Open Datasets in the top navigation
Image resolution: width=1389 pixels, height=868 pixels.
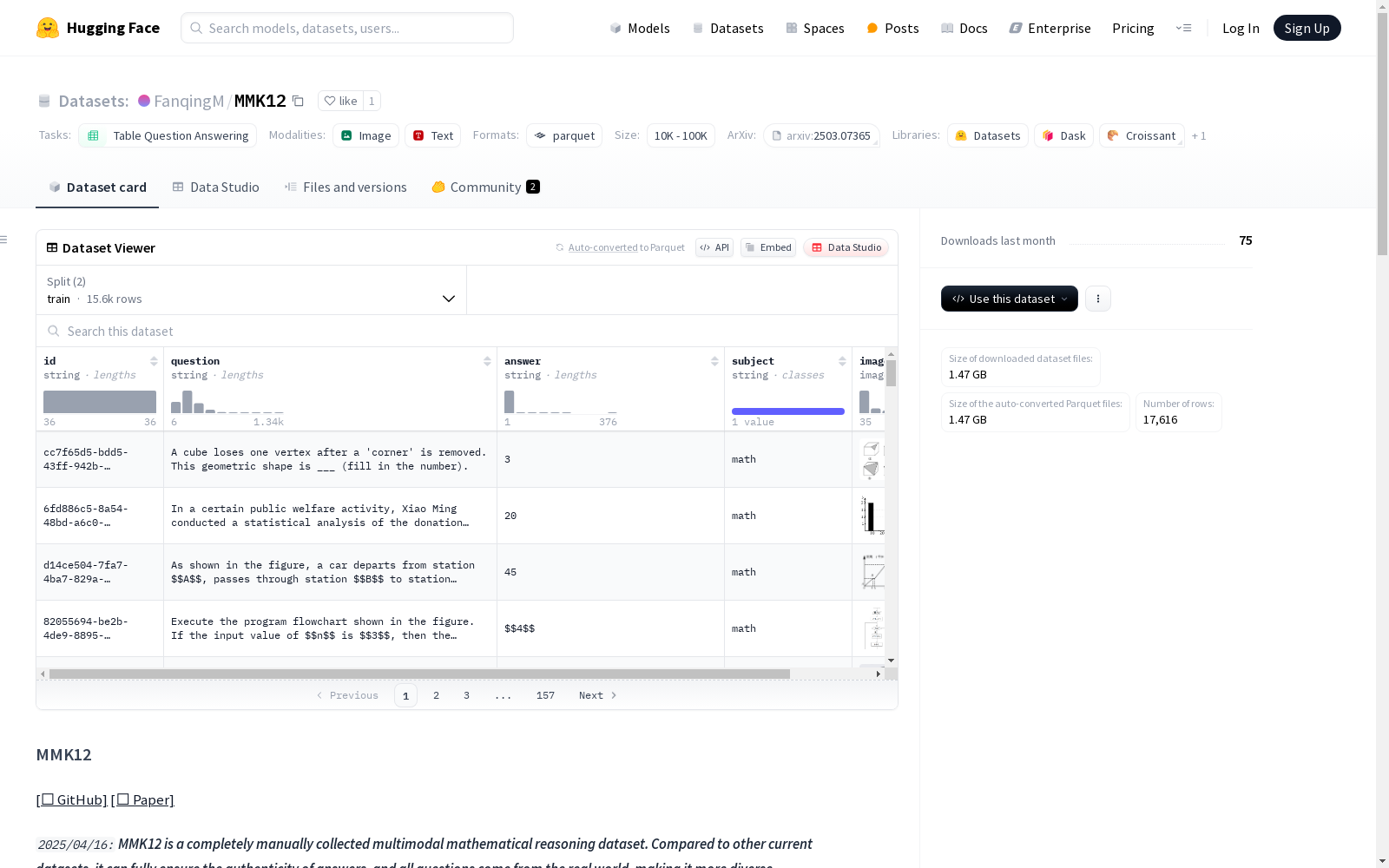click(727, 28)
